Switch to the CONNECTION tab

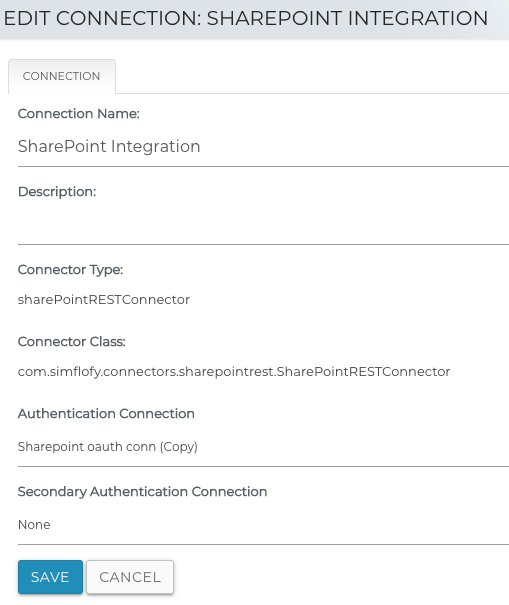point(62,76)
